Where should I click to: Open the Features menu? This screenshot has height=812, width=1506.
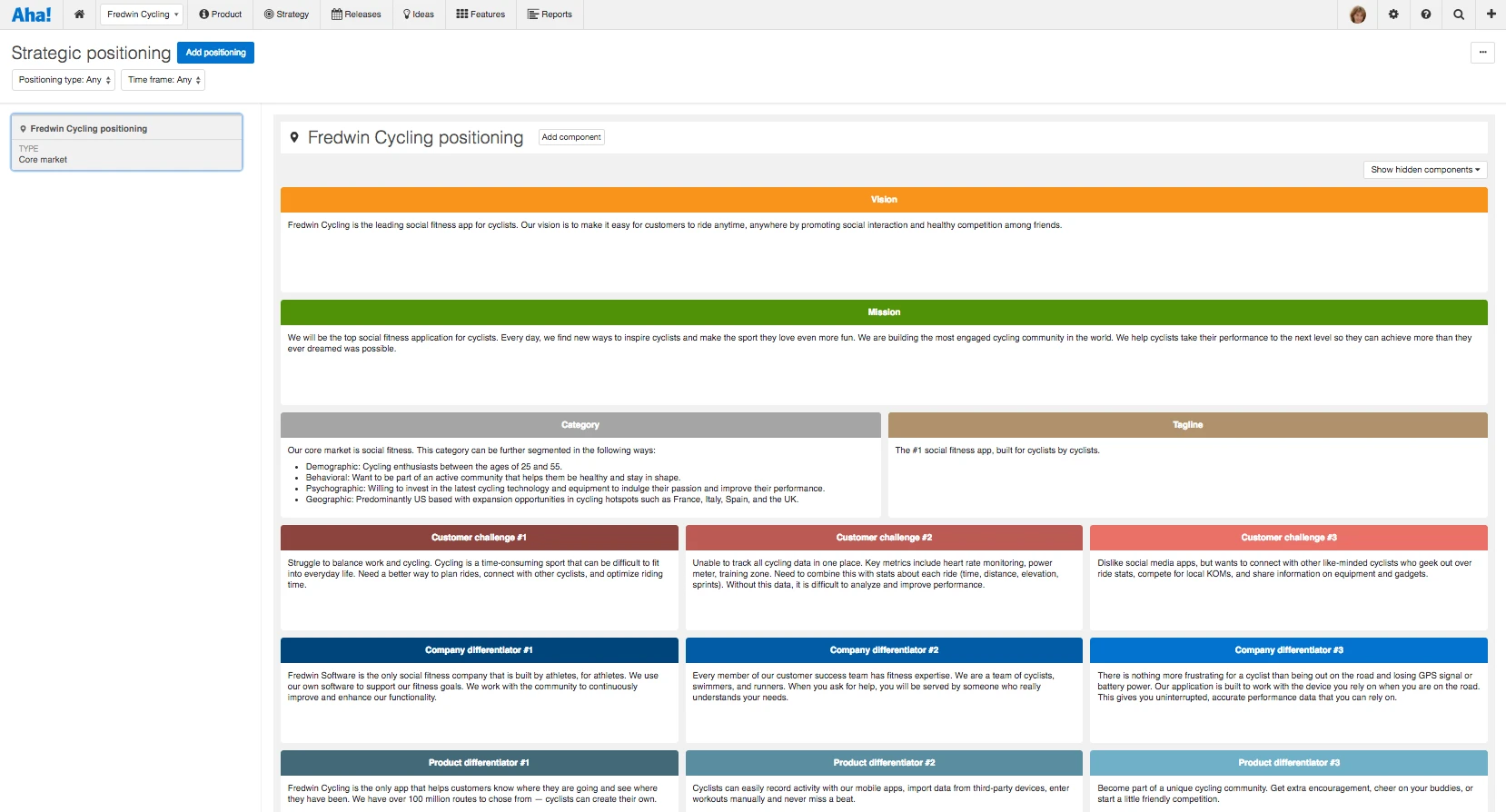[481, 15]
